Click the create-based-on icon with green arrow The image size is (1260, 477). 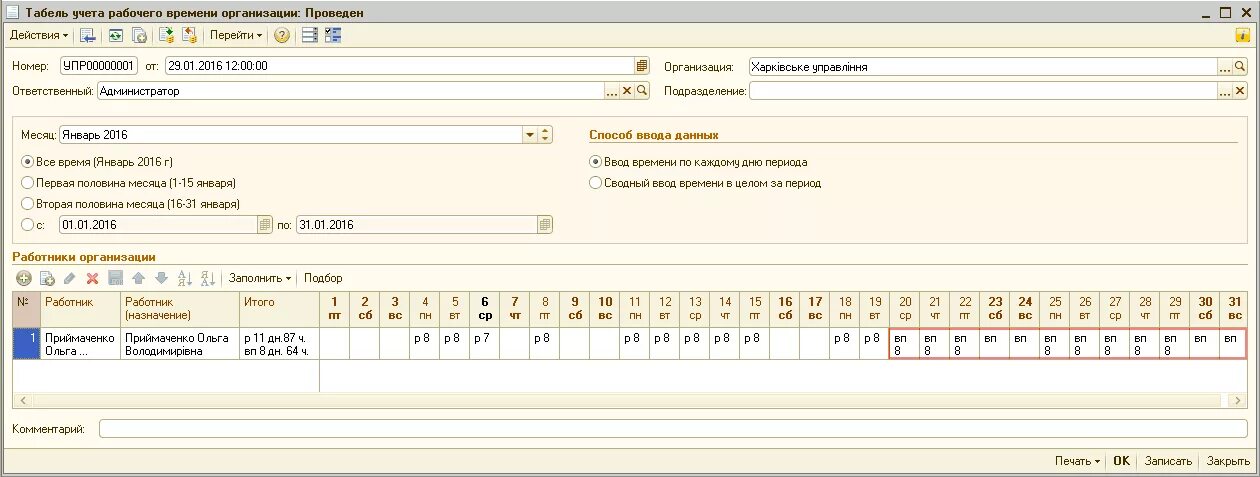pos(167,35)
